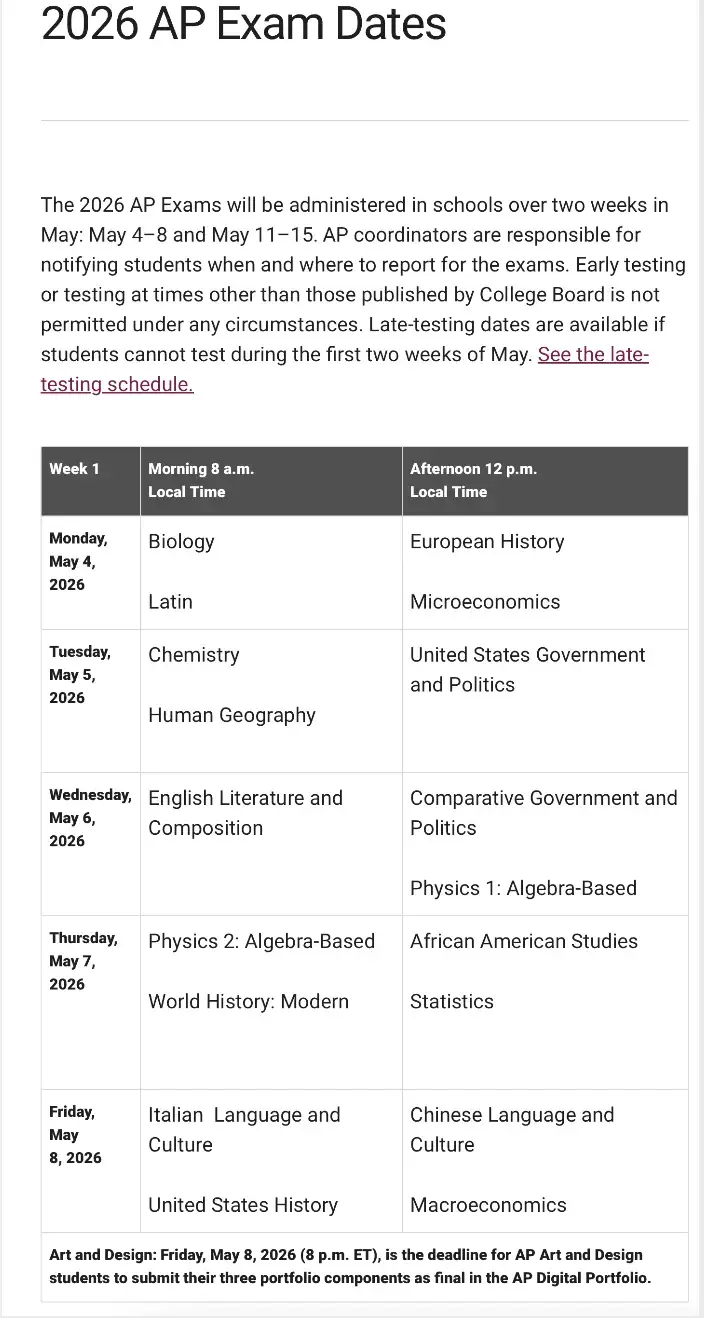Click the Macroeconomics exam entry

click(x=488, y=1205)
